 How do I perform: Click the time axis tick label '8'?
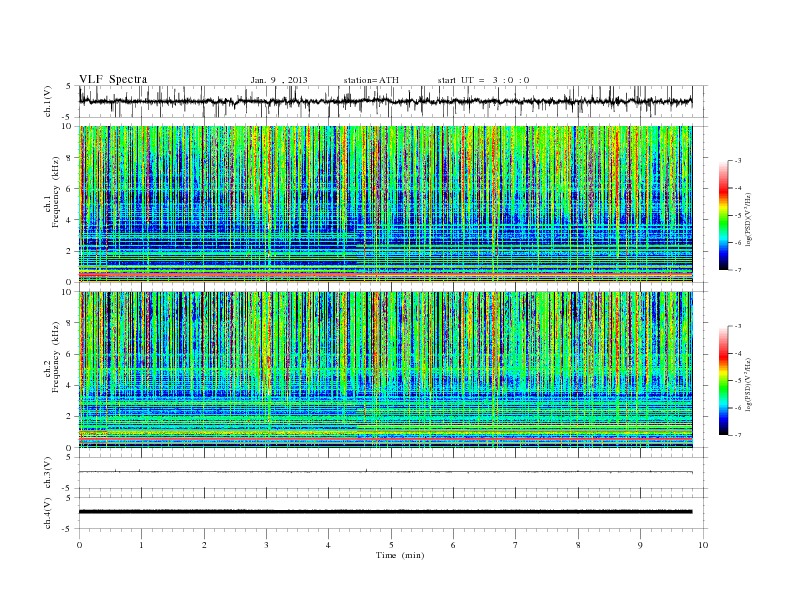pos(578,545)
